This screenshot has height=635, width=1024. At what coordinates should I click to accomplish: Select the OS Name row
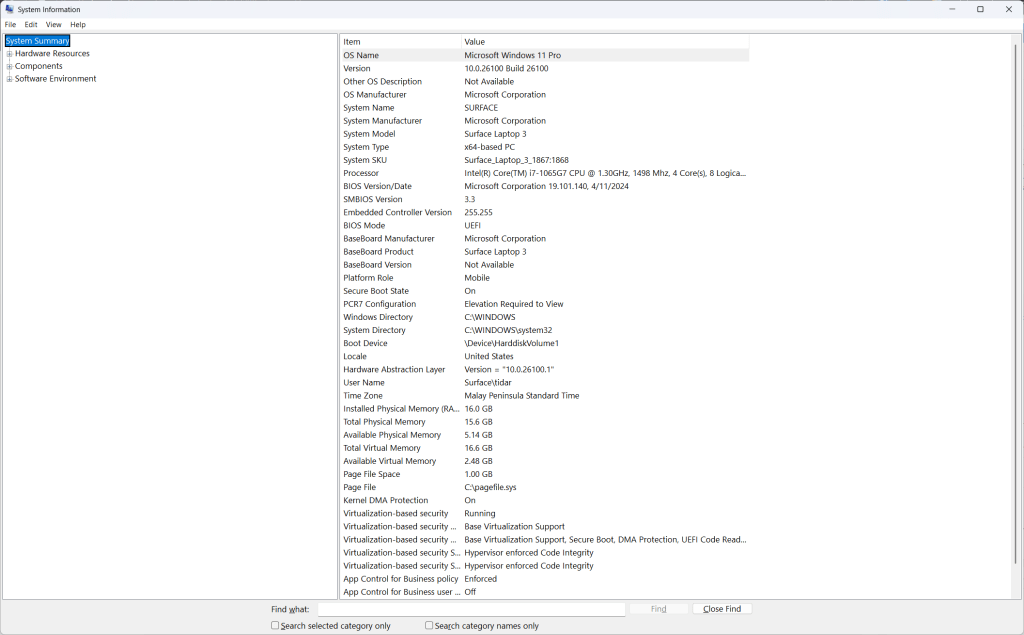545,56
